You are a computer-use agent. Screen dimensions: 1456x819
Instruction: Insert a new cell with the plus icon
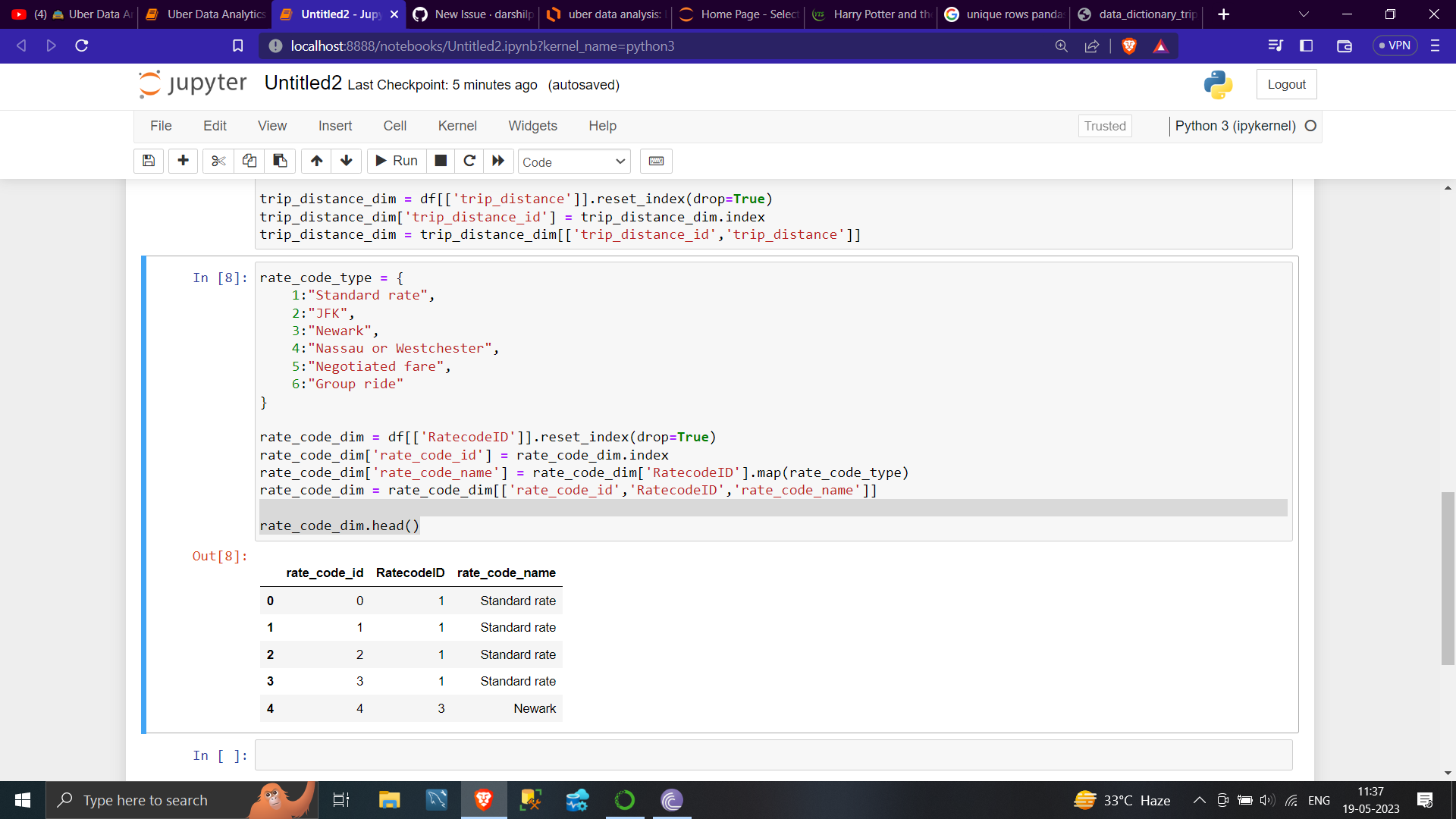click(183, 161)
